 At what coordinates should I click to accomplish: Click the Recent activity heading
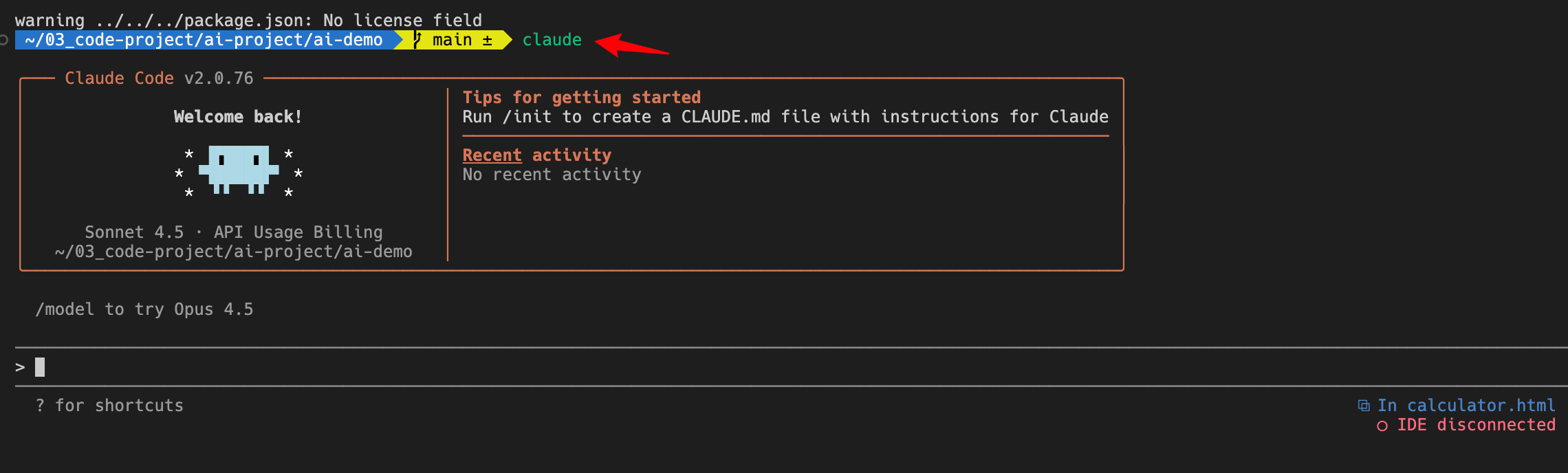pos(536,155)
